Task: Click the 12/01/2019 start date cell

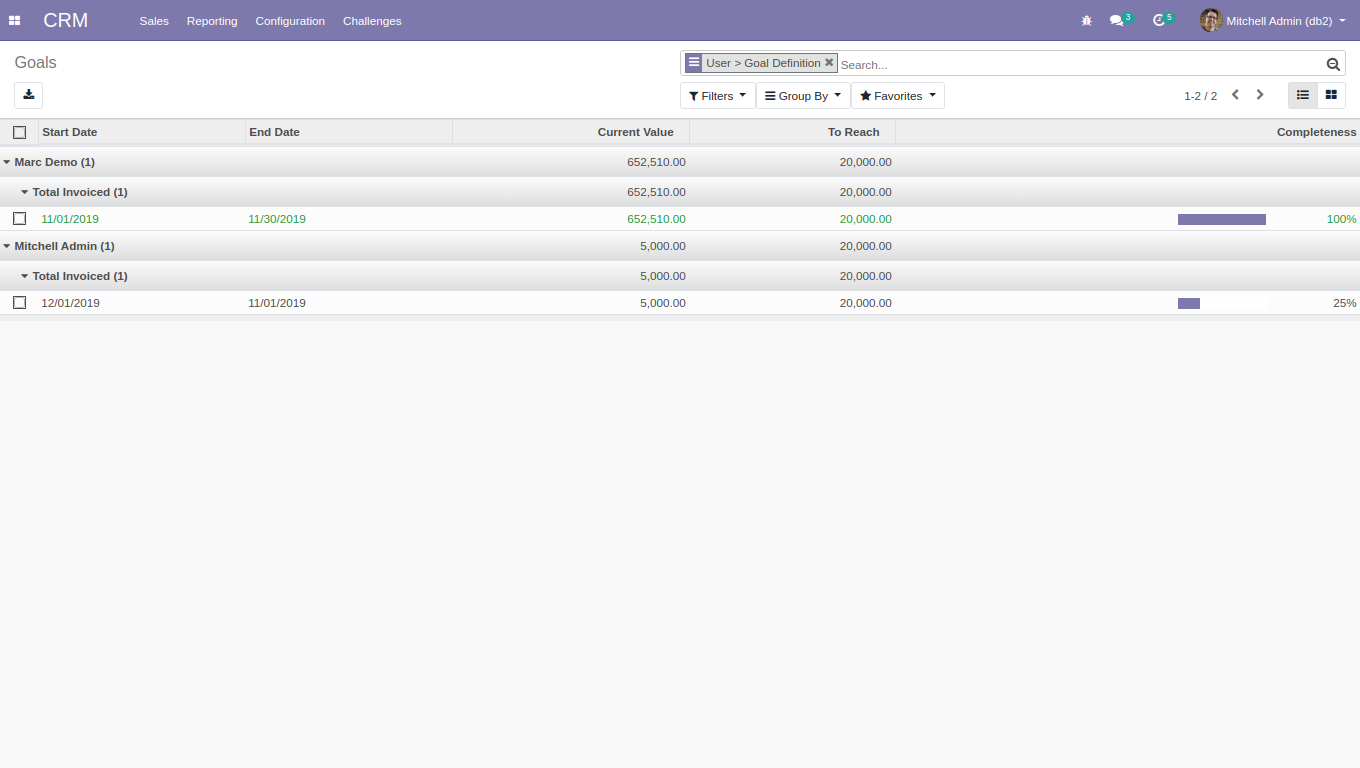Action: [70, 303]
